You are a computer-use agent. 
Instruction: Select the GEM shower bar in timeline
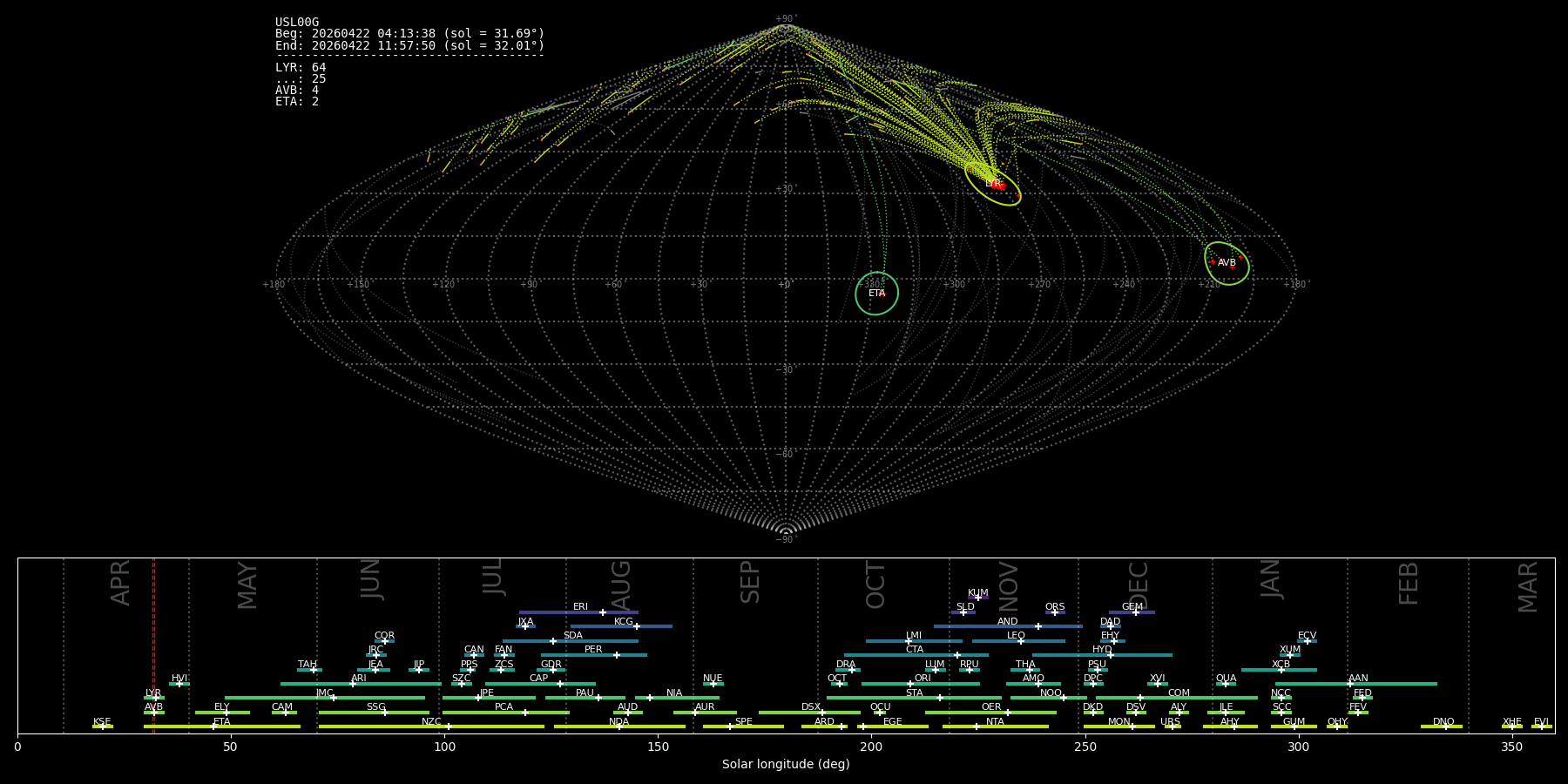1132,612
